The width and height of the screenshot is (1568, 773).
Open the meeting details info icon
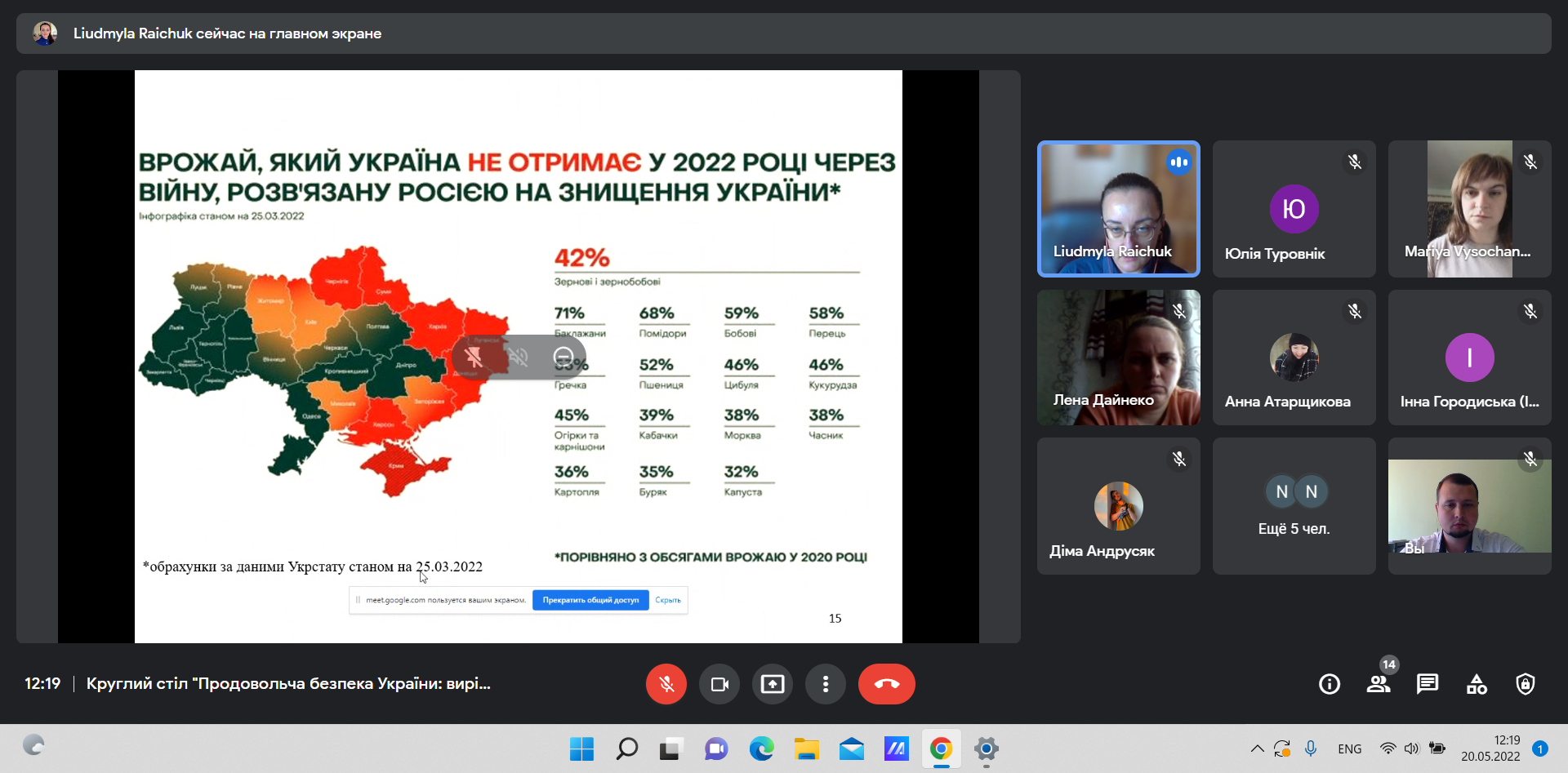point(1329,684)
